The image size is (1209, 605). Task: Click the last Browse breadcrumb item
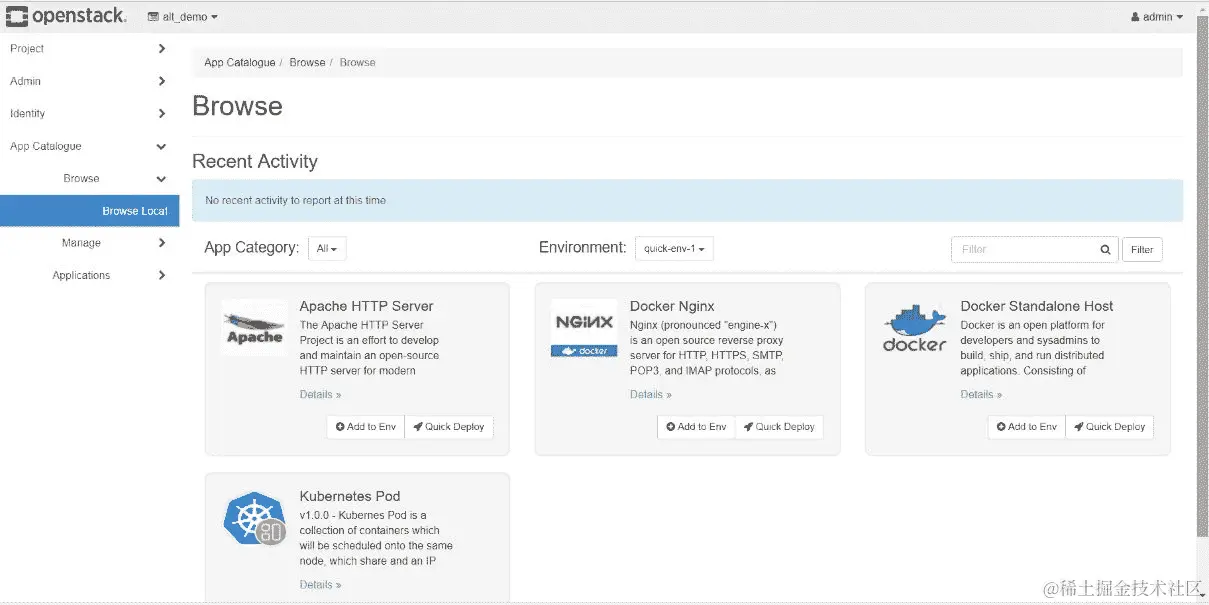coord(357,62)
